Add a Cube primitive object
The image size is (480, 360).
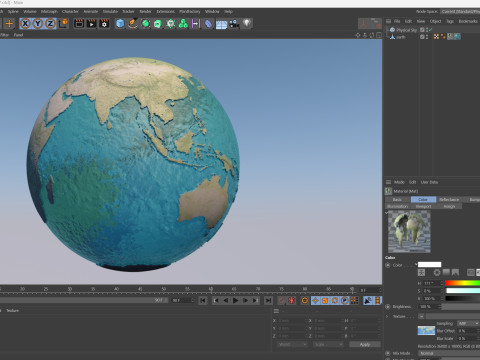pyautogui.click(x=120, y=24)
